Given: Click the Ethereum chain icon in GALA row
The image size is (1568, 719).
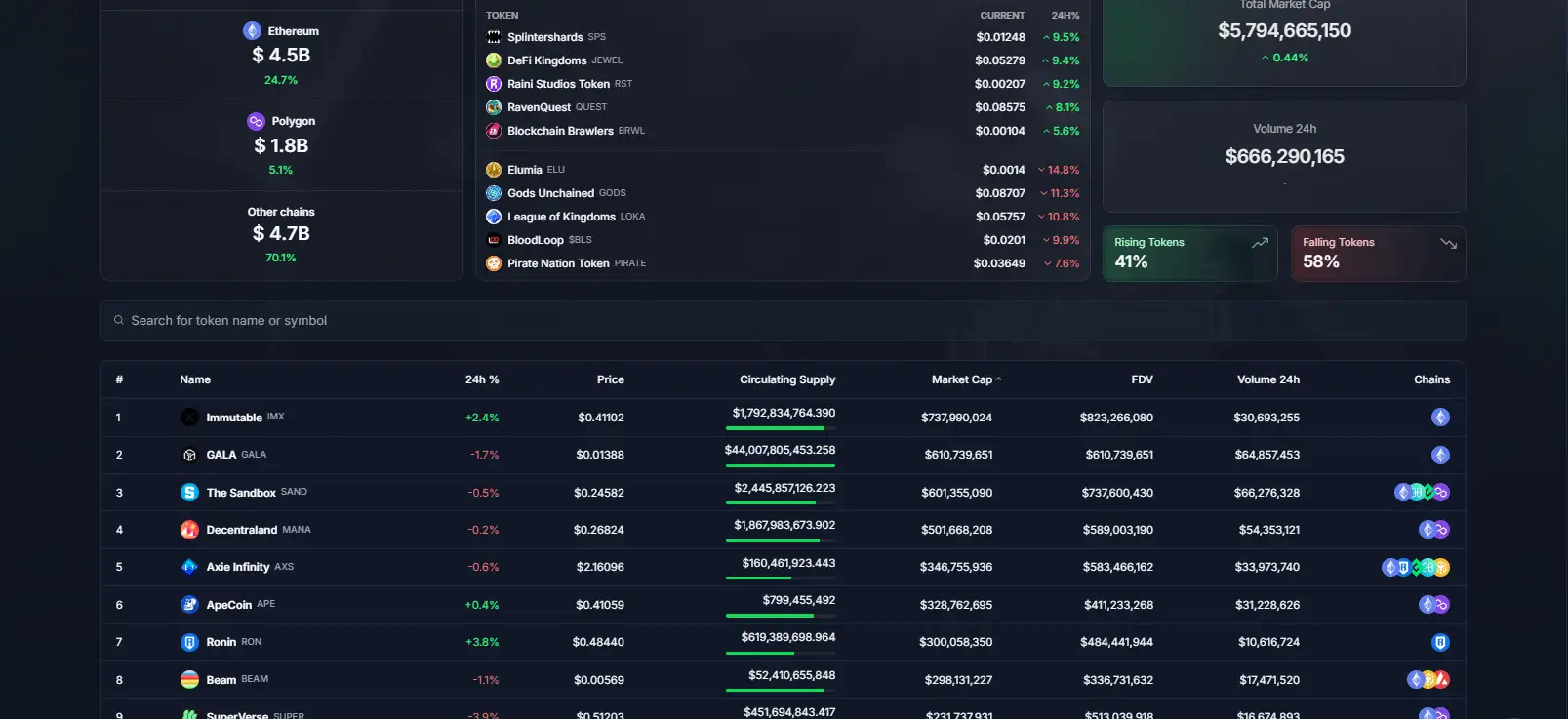Looking at the screenshot, I should (x=1439, y=455).
